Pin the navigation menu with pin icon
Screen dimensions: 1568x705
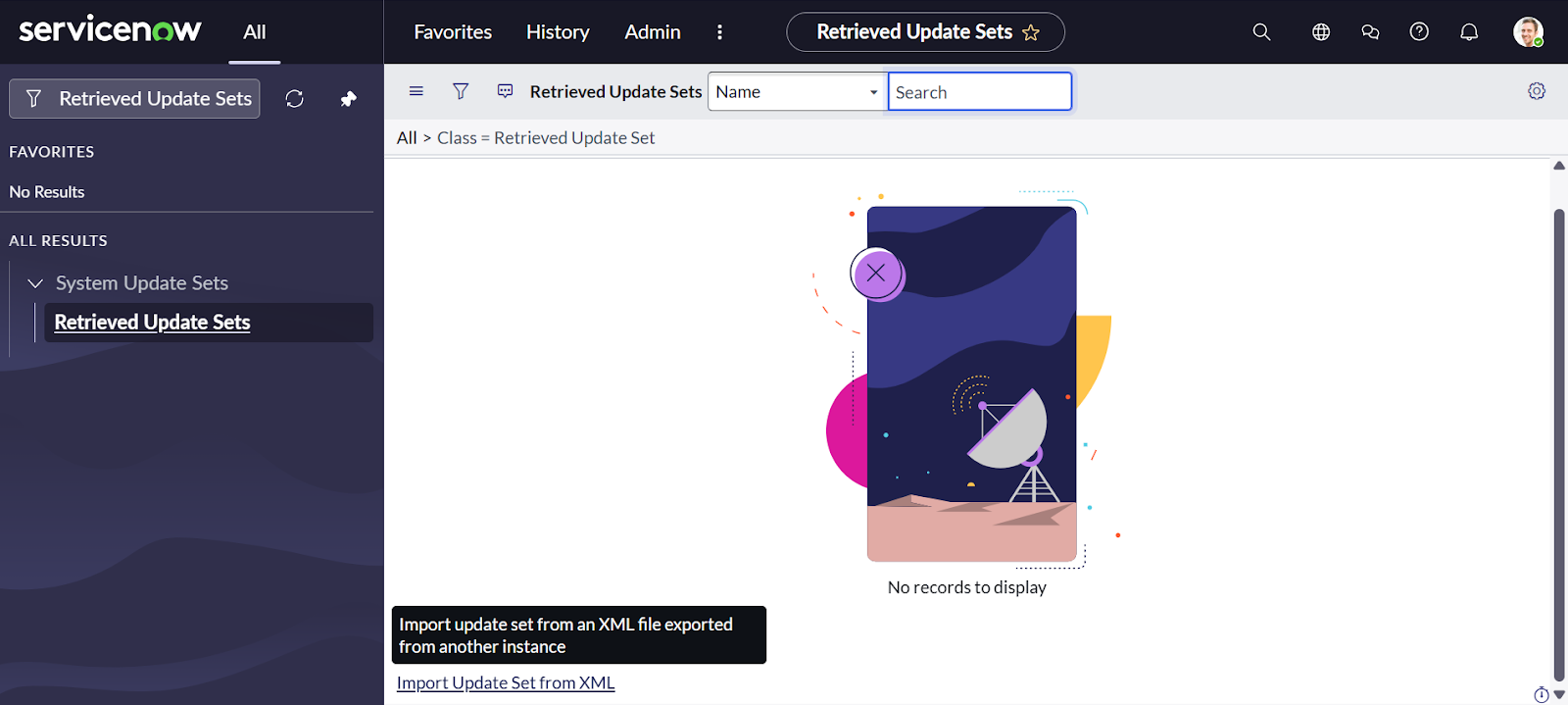pos(348,99)
